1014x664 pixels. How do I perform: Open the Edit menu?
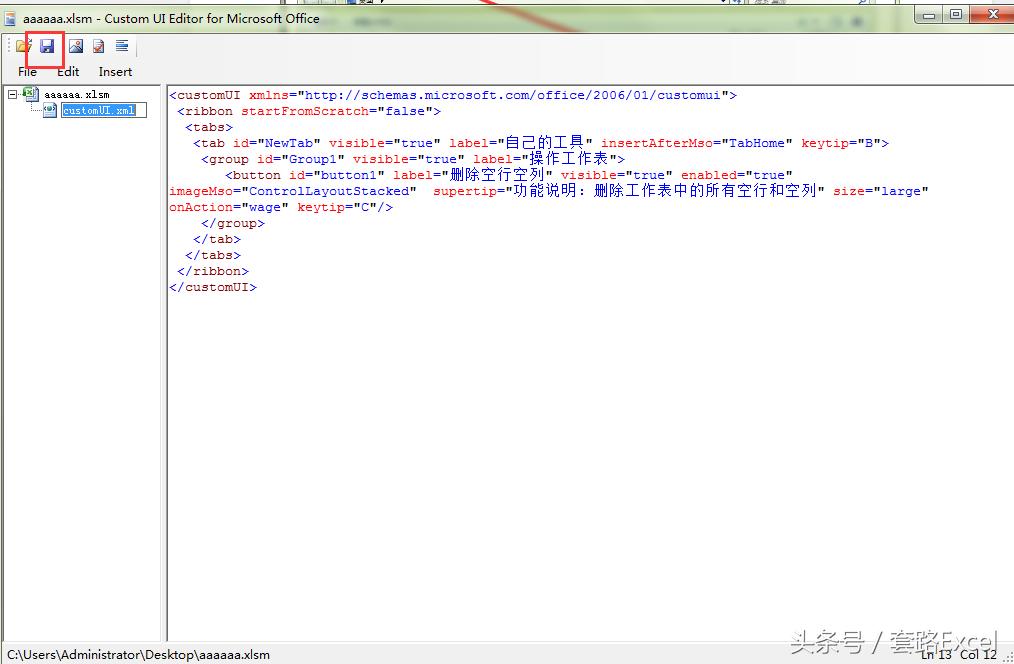pyautogui.click(x=68, y=72)
